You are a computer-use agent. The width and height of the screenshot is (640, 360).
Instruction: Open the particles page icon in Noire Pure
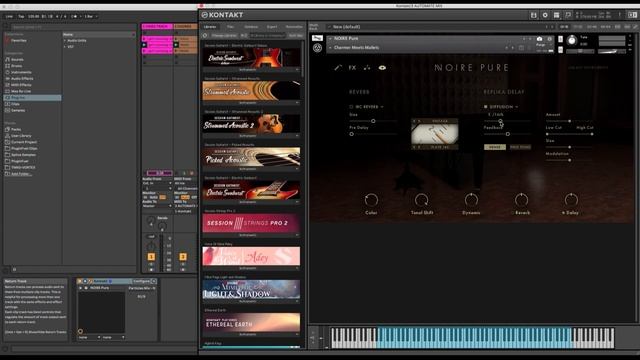[367, 68]
